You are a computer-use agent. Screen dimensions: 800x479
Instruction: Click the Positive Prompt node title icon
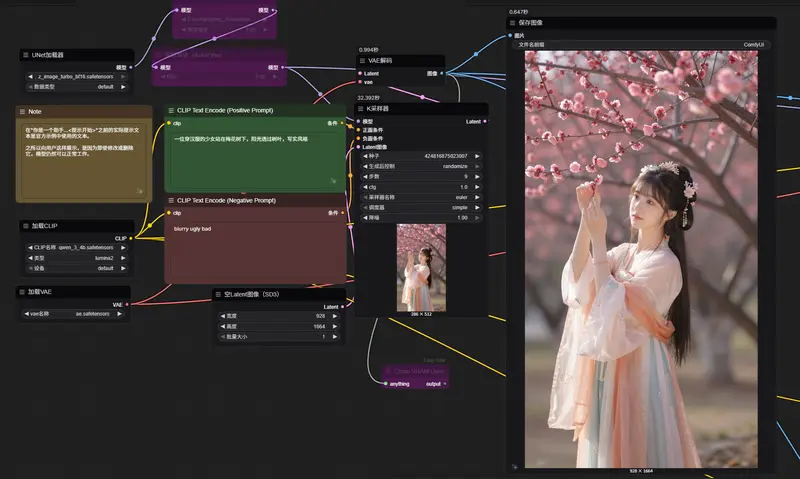171,111
